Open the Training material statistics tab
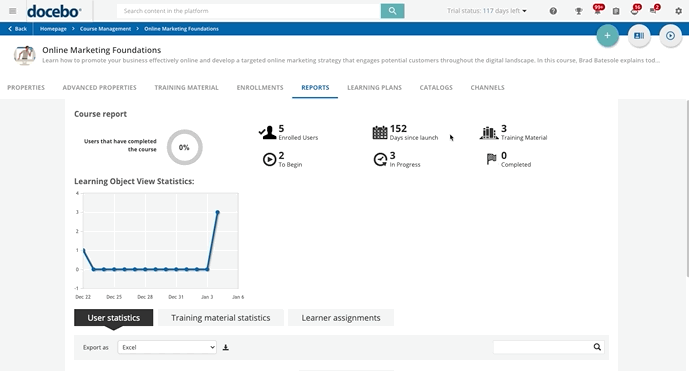Viewport: 689px width, 371px height. pos(221,318)
